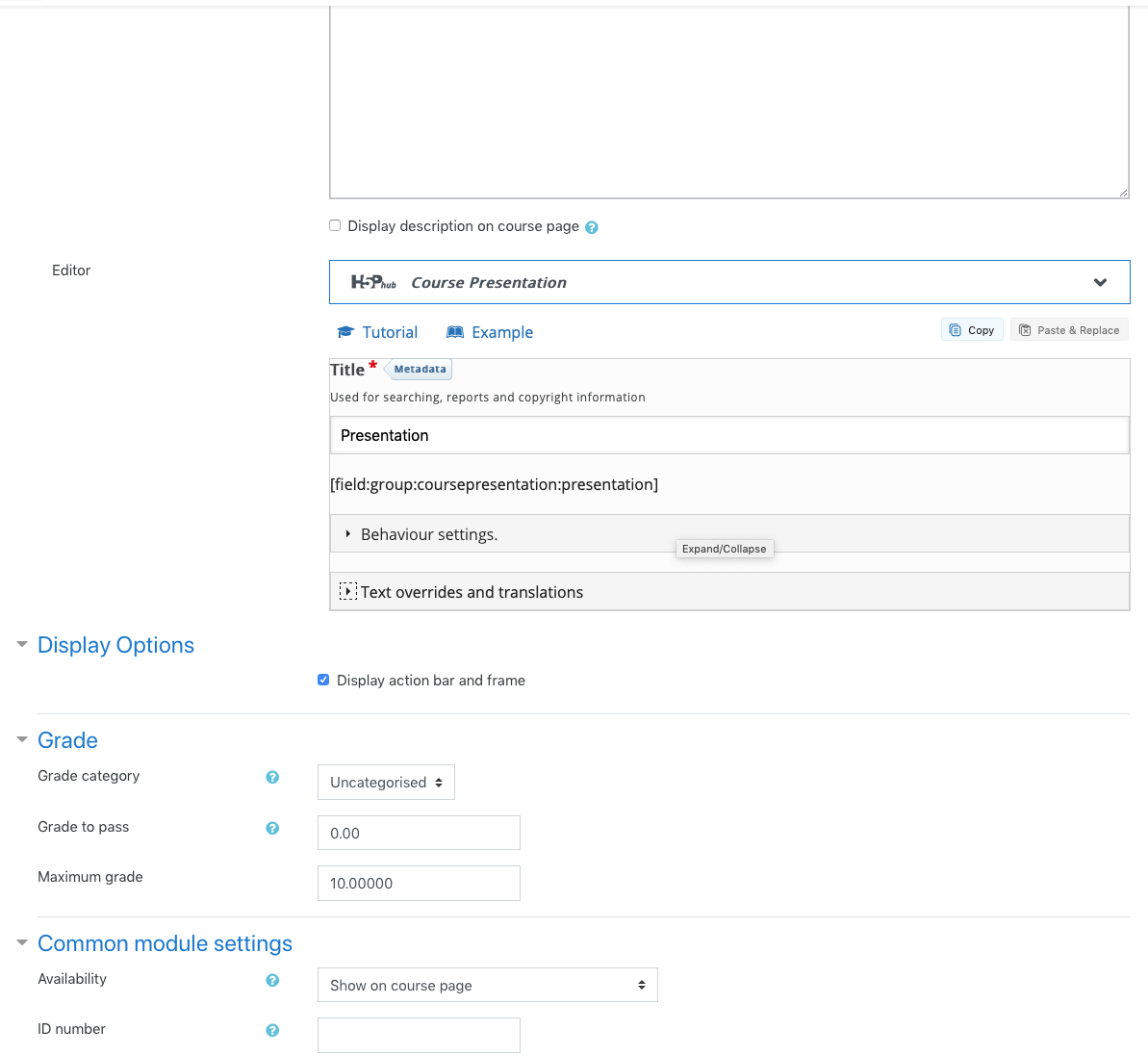Click the Common module settings heading

165,944
